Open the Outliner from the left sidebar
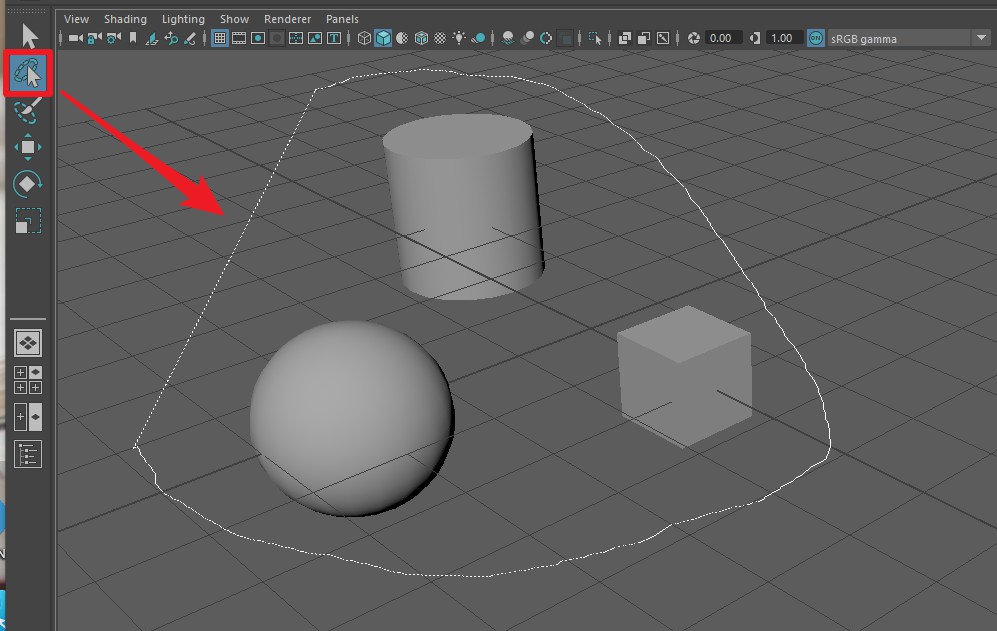Viewport: 997px width, 631px height. 28,454
